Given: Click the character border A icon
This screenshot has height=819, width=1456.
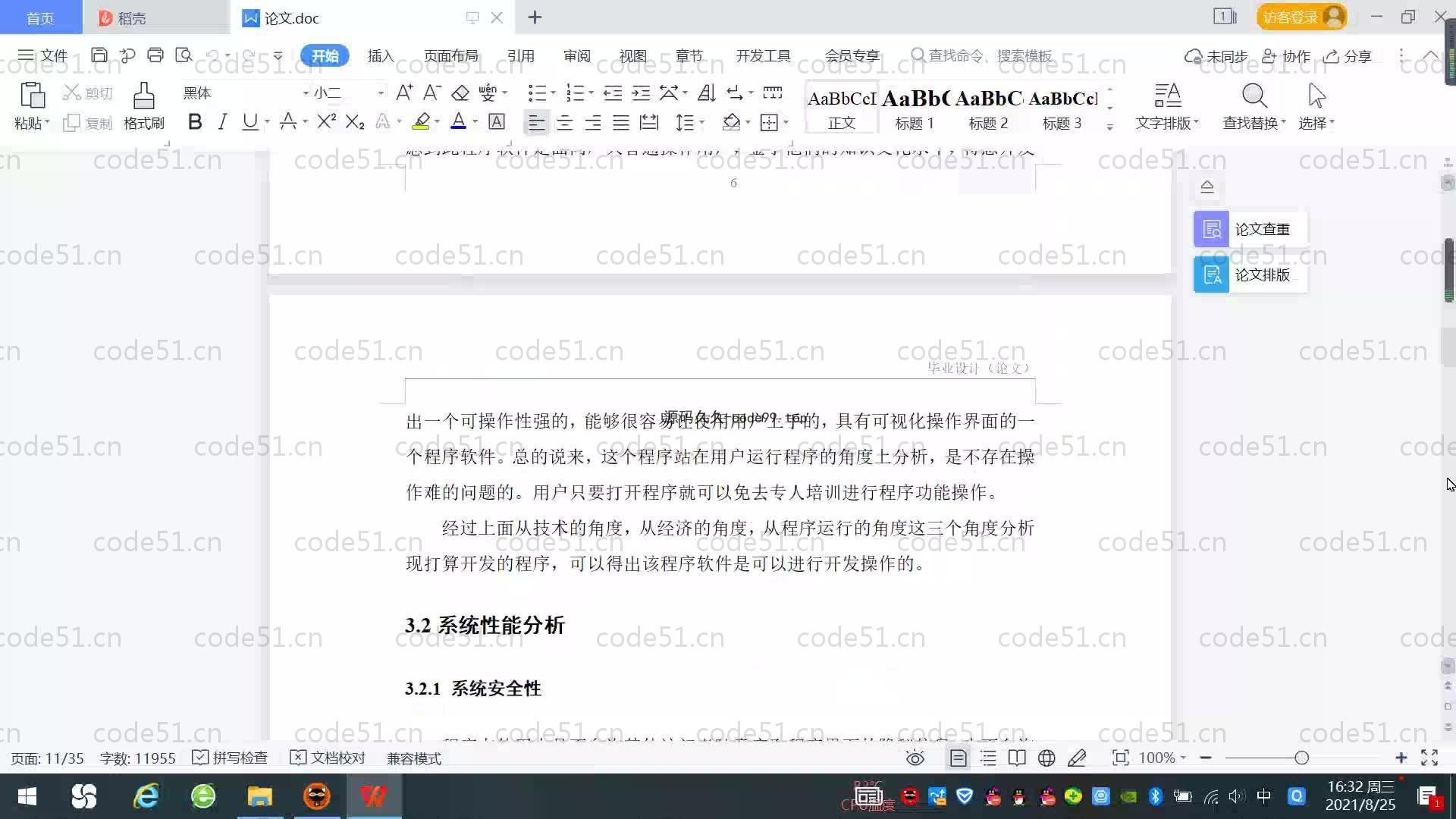Looking at the screenshot, I should [x=497, y=122].
